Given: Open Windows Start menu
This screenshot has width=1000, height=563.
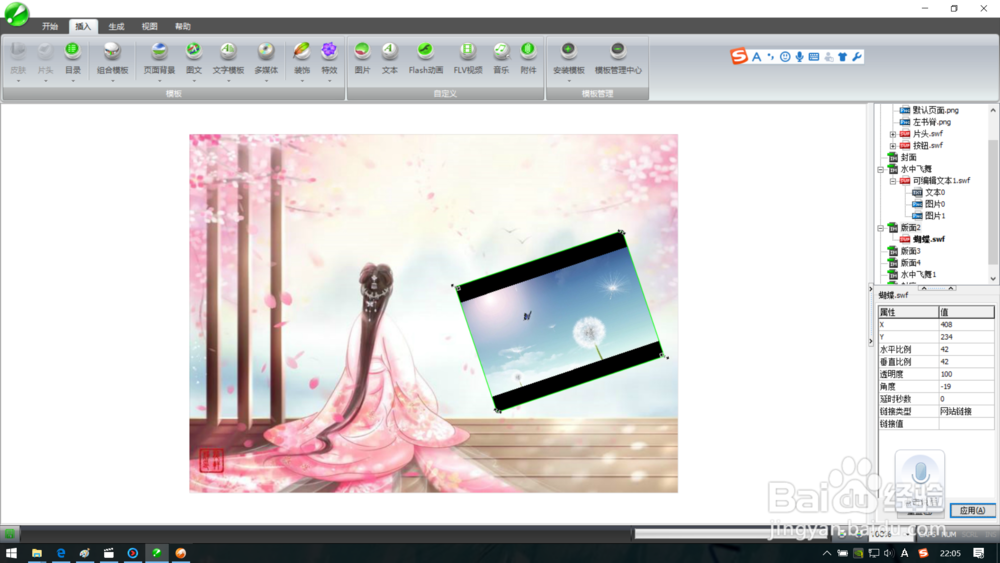Looking at the screenshot, I should (x=11, y=553).
